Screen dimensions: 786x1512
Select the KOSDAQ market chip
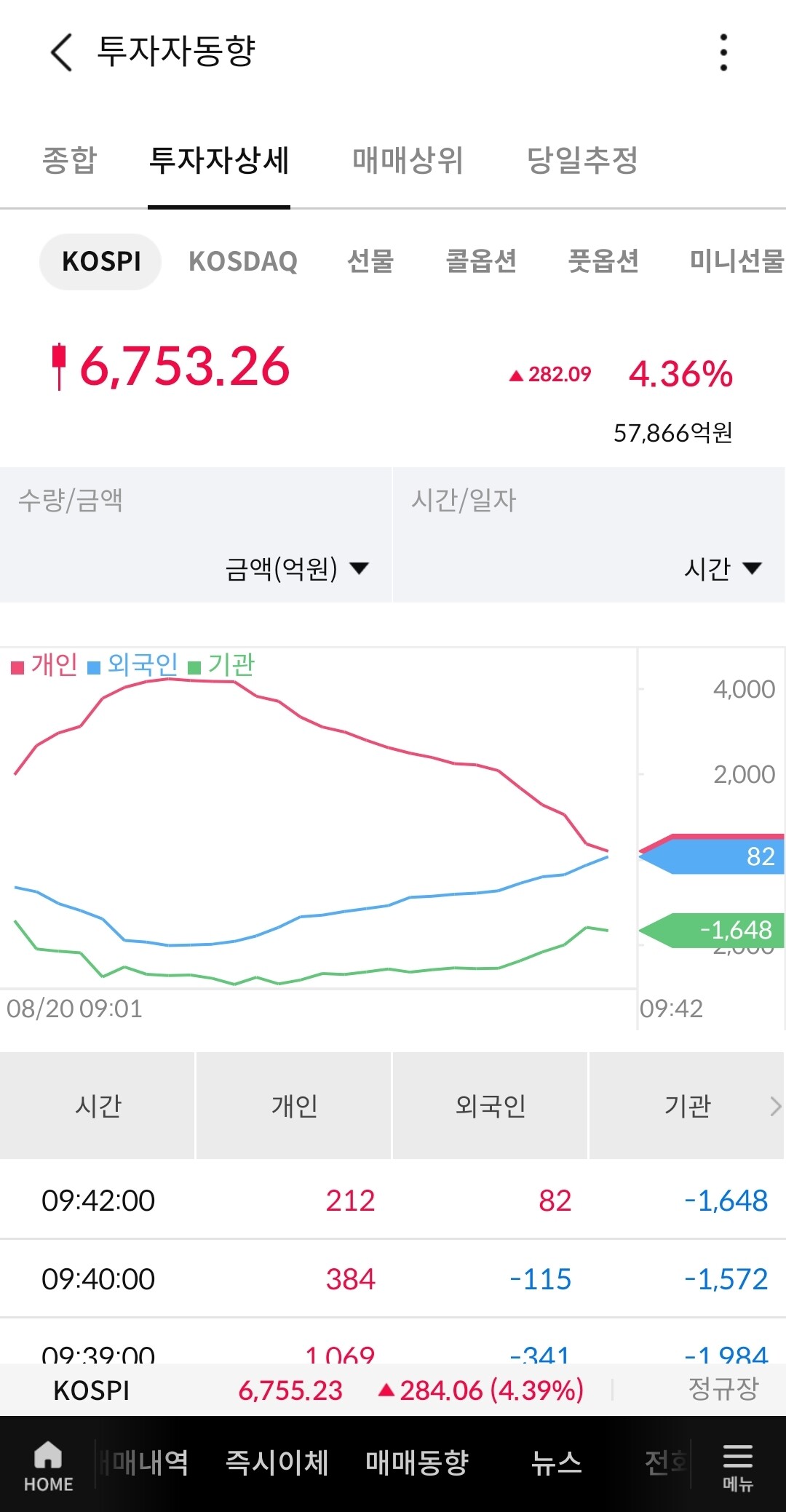pos(243,261)
